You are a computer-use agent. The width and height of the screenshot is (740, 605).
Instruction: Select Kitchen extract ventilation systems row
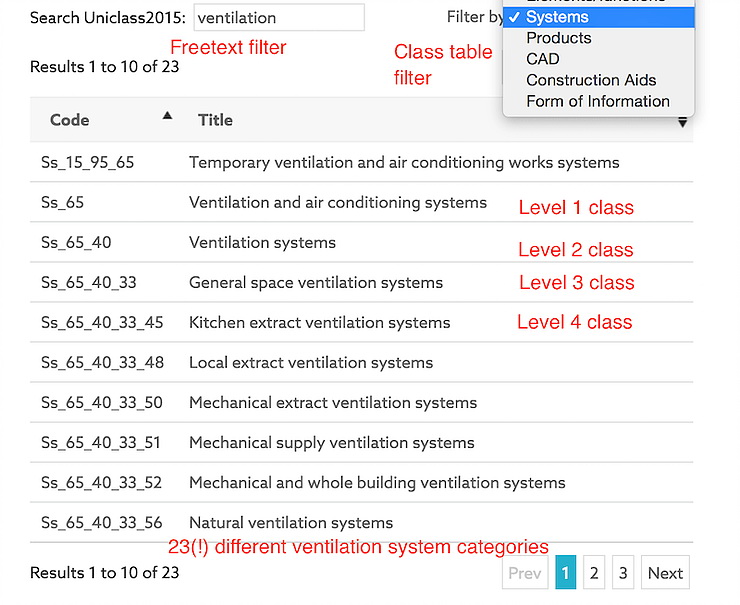click(x=319, y=322)
